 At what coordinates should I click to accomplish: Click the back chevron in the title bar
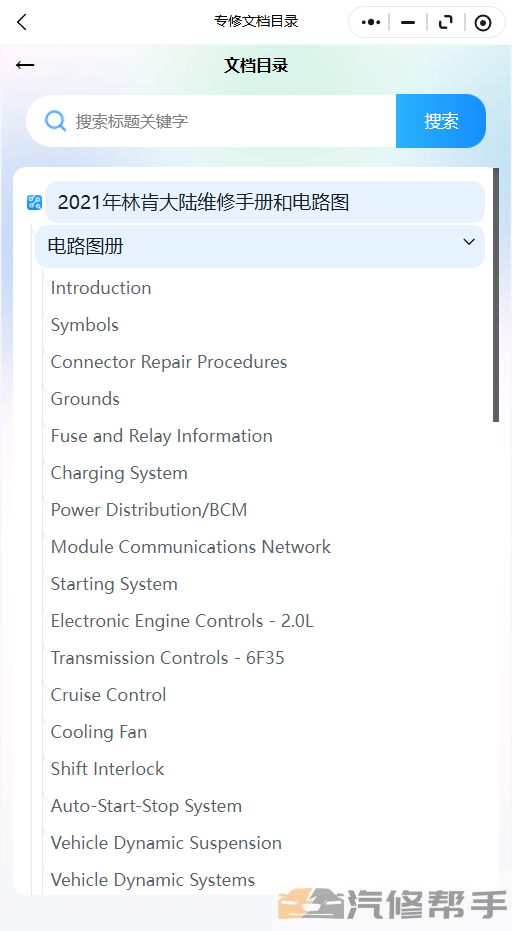click(22, 23)
